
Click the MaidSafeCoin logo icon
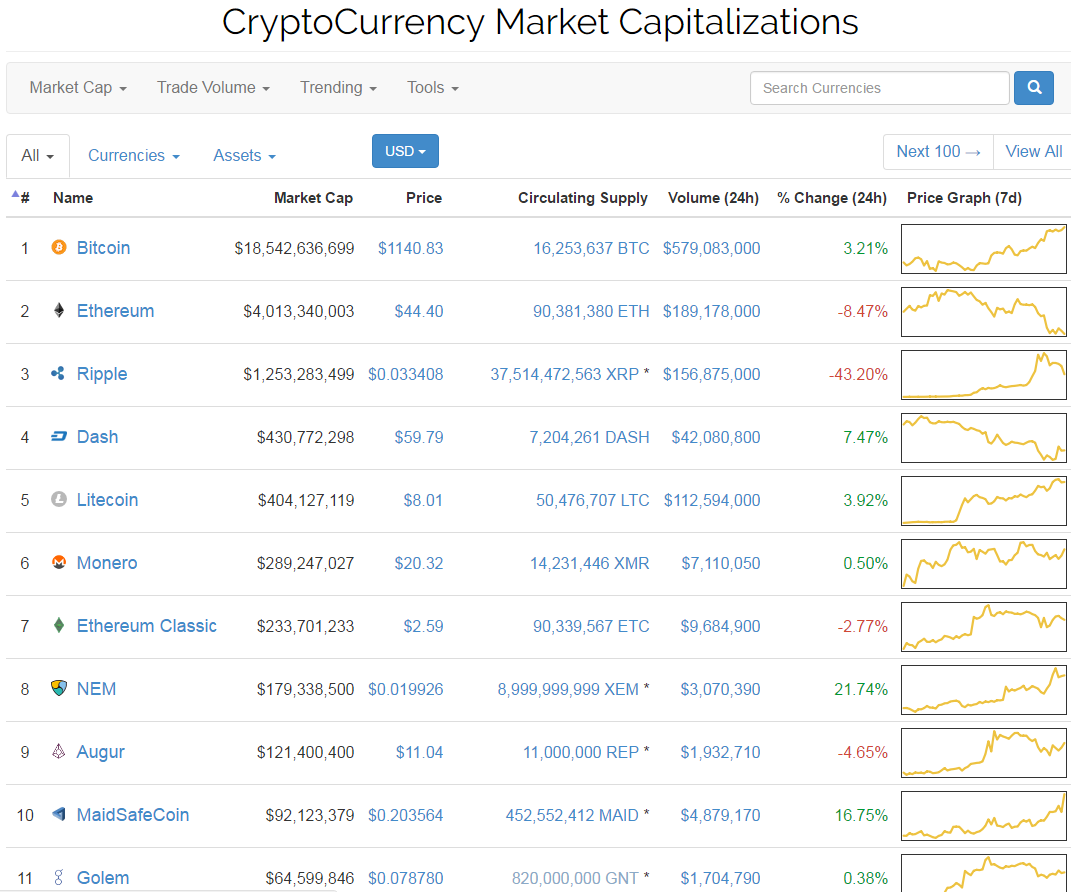click(59, 814)
